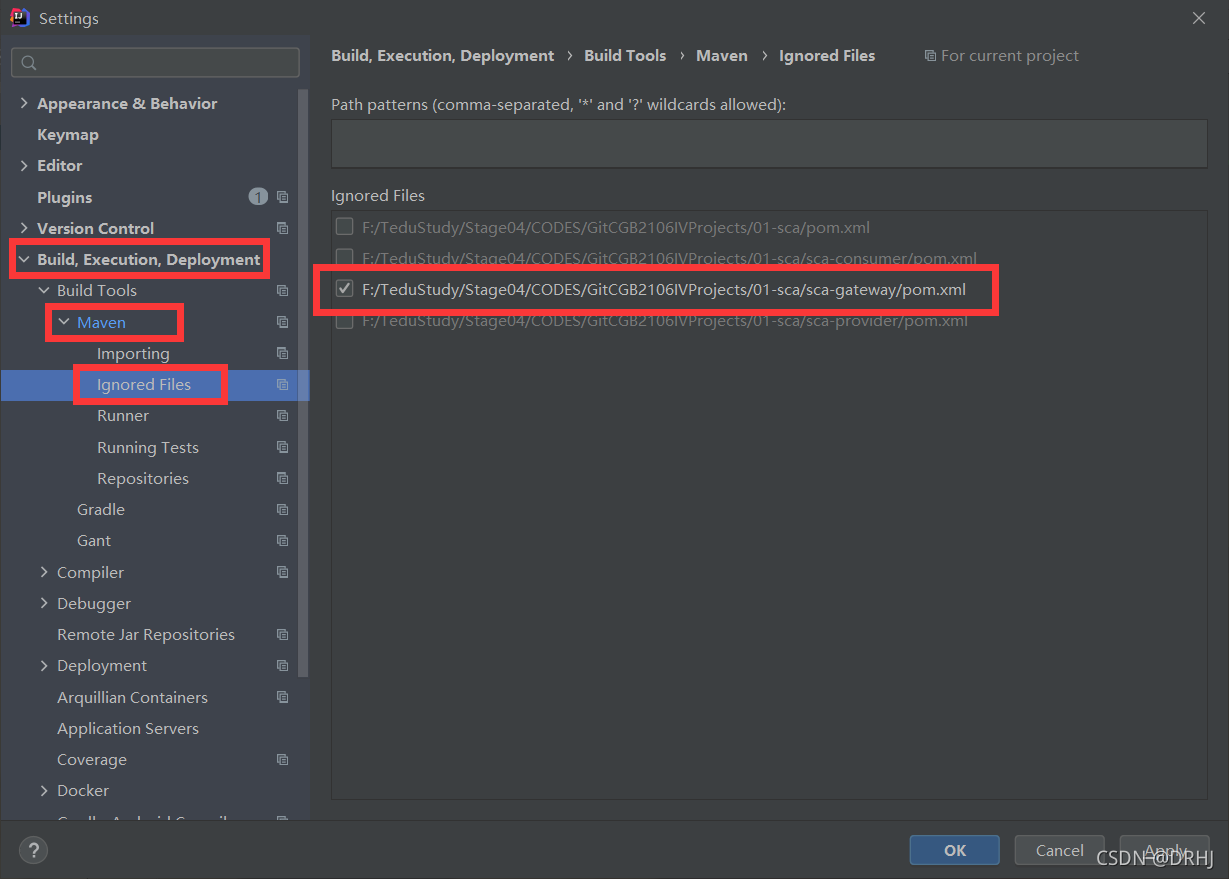Click the project-level icon beside Compiler
Screen dimensions: 1229x879
[x=283, y=572]
